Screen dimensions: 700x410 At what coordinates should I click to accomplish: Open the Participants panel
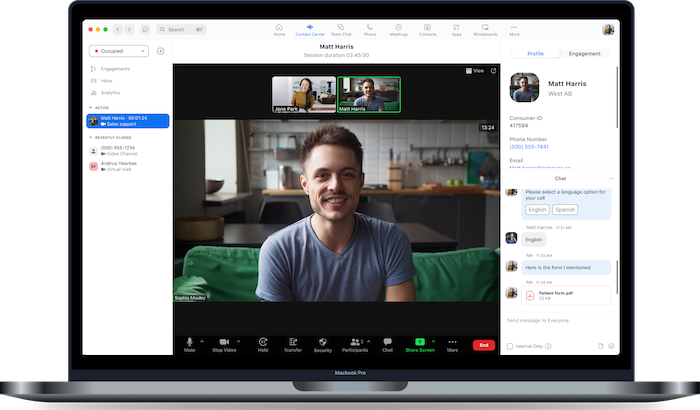point(354,342)
